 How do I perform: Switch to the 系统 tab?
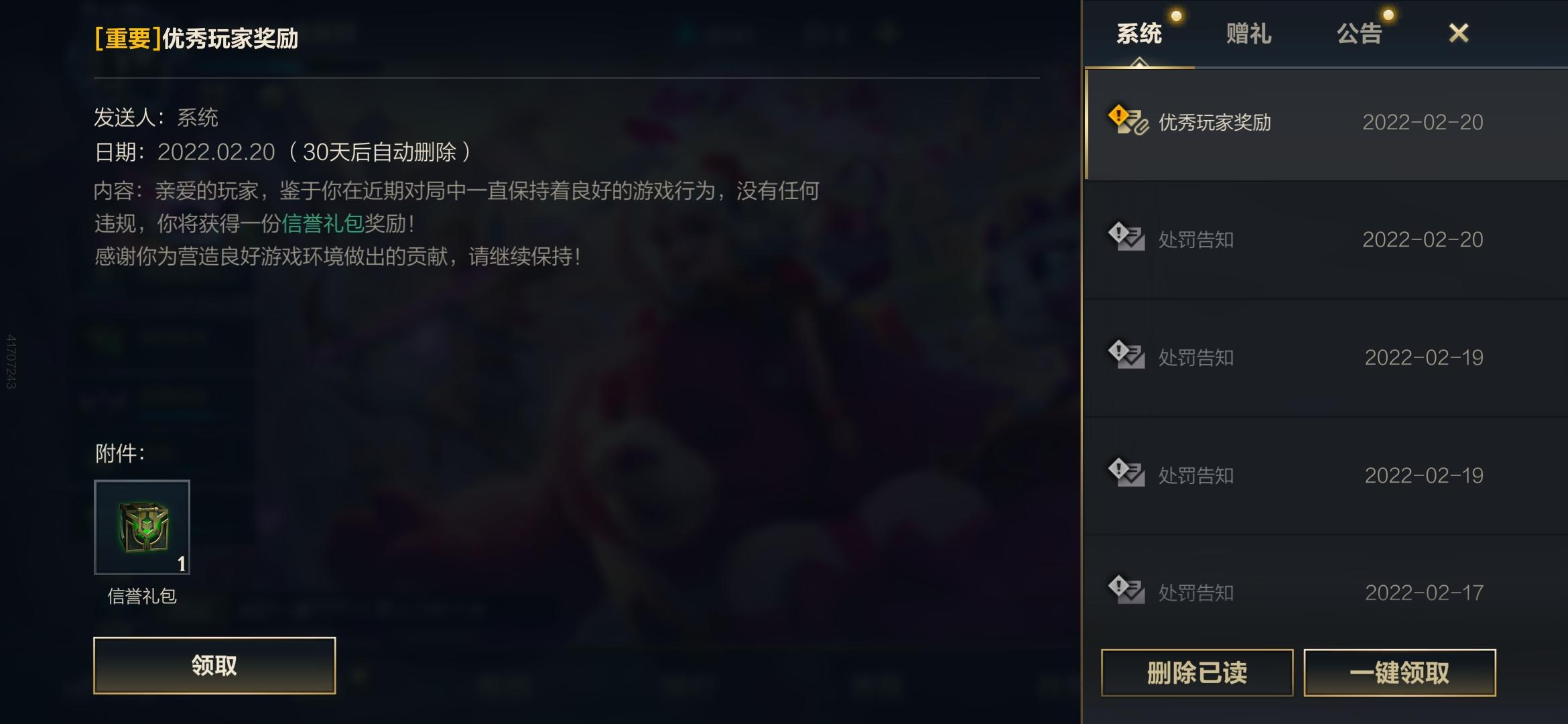[x=1139, y=34]
